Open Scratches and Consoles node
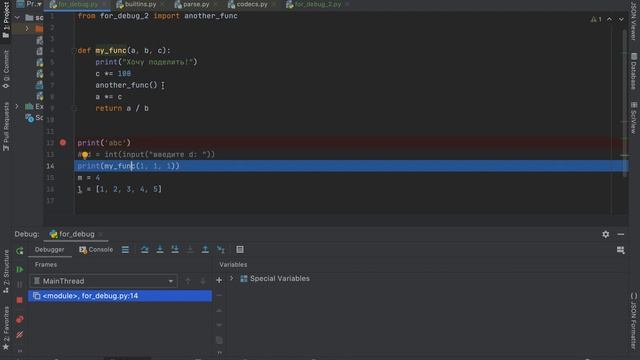This screenshot has height=360, width=640. [34, 118]
